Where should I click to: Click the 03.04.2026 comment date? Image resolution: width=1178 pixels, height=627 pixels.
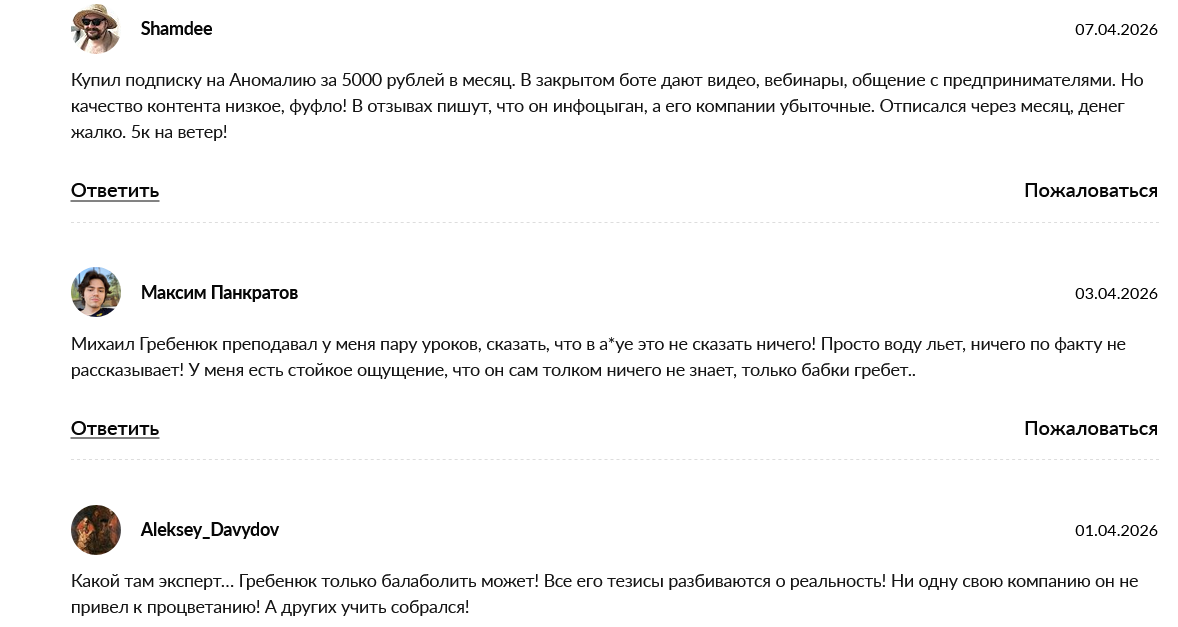click(1116, 294)
